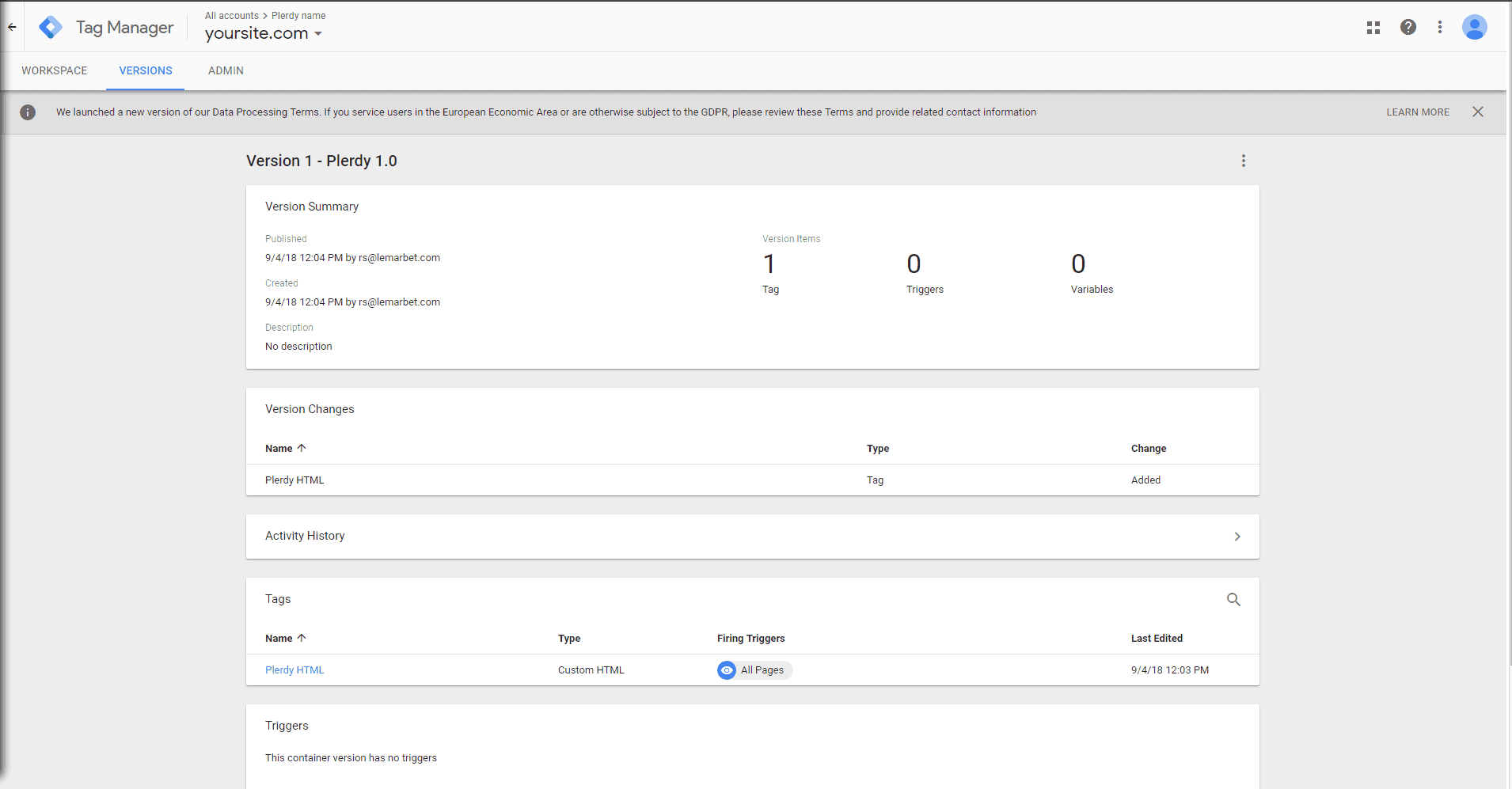The image size is (1512, 789).
Task: Click the Learn More button
Action: [x=1418, y=112]
